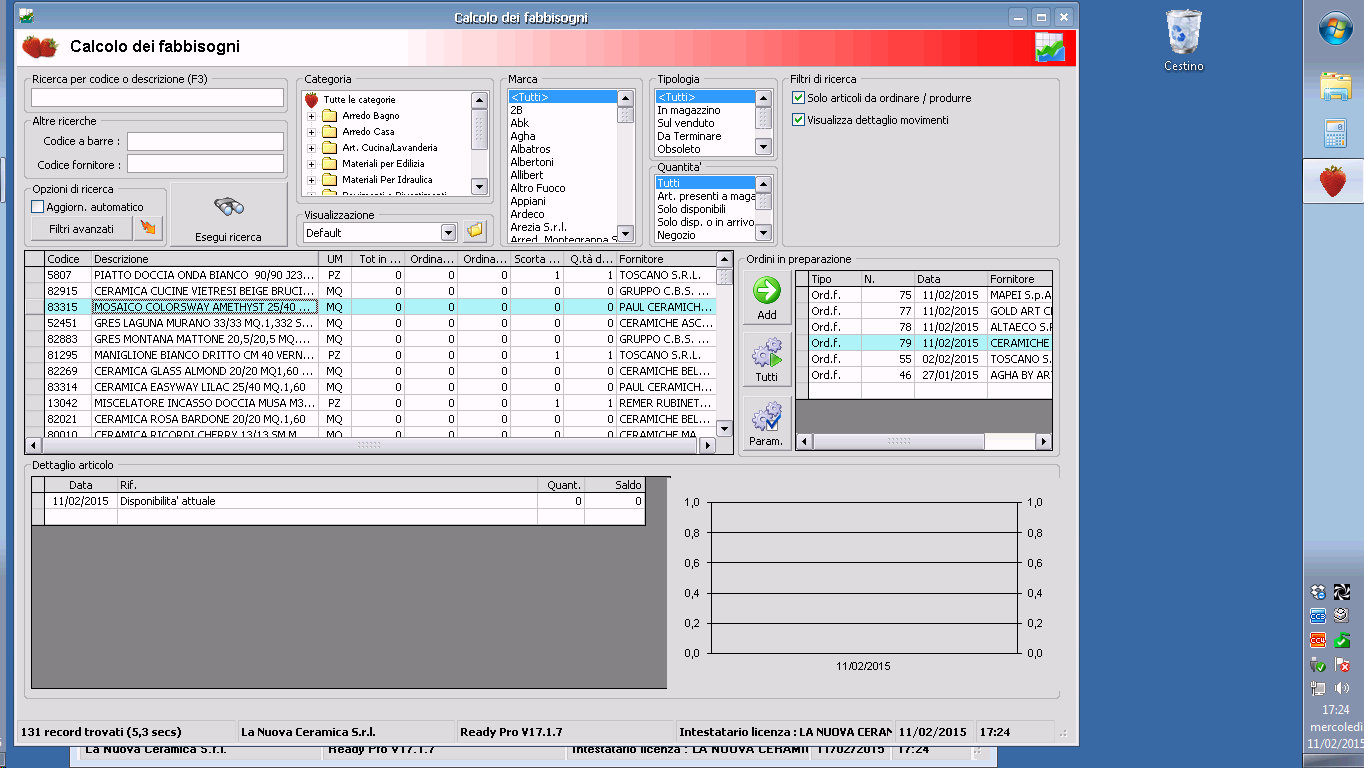Screen dimensions: 1364x768
Task: Click the Filtri avanzati button
Action: 83,229
